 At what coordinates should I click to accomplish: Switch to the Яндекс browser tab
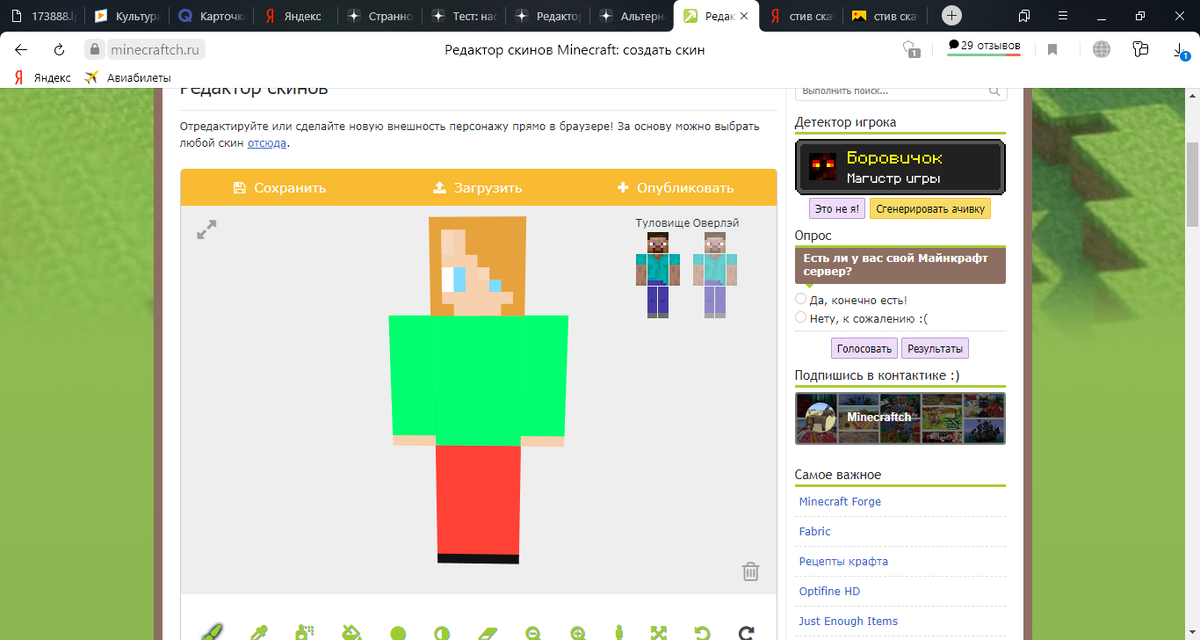[x=294, y=16]
